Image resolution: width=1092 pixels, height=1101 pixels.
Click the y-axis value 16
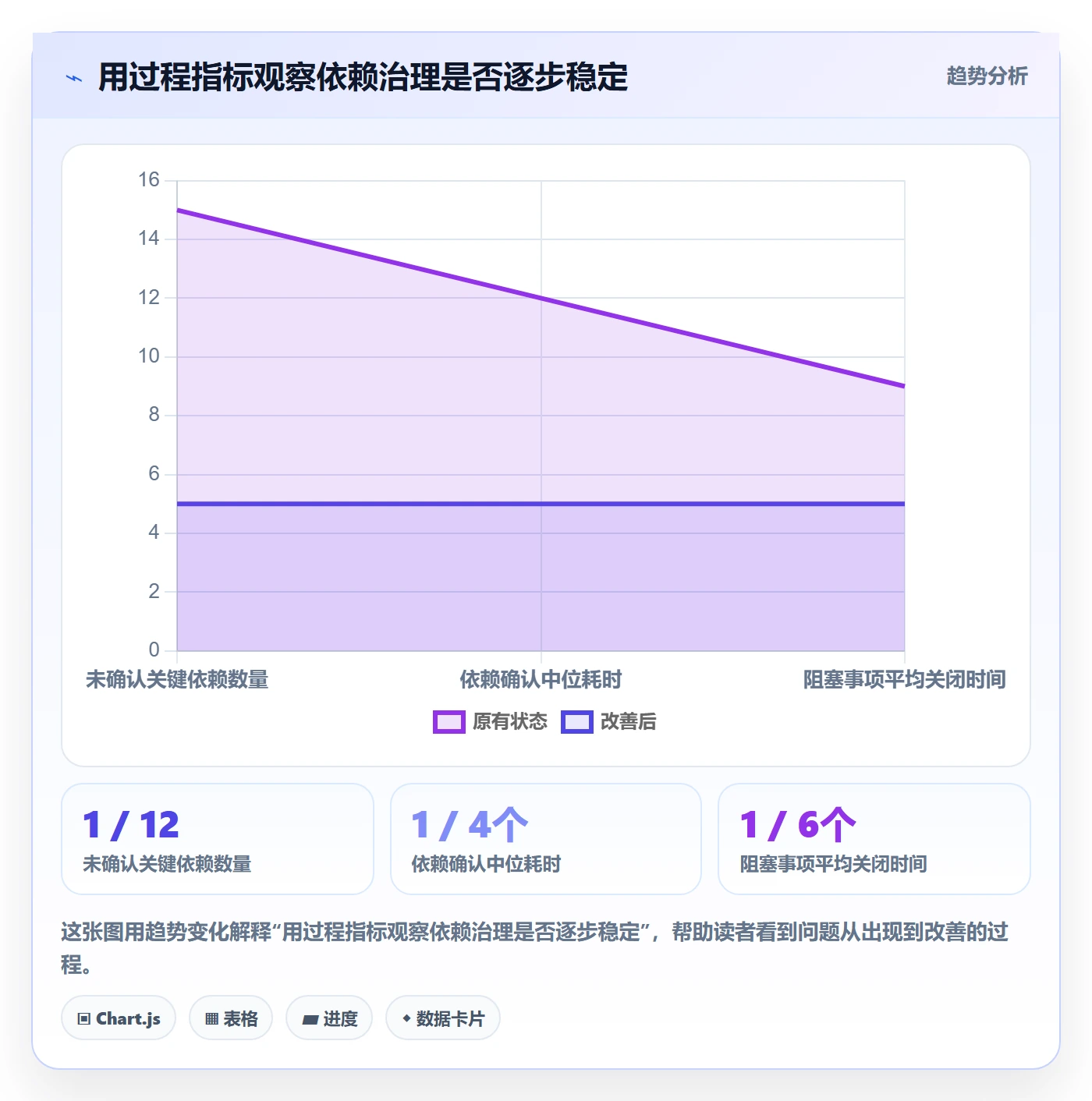[x=148, y=180]
